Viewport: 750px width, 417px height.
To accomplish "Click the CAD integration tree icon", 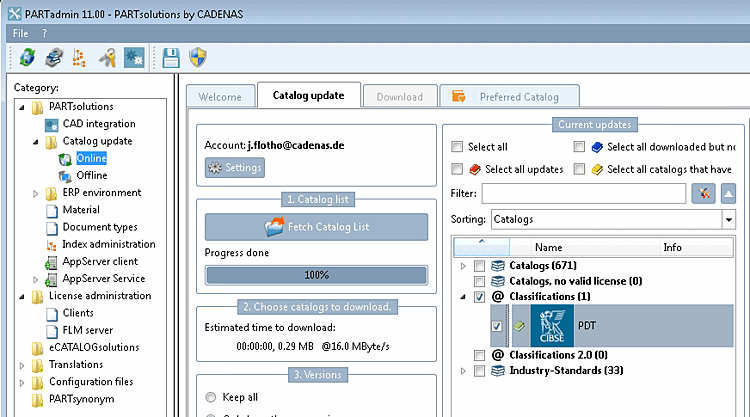I will [51, 125].
